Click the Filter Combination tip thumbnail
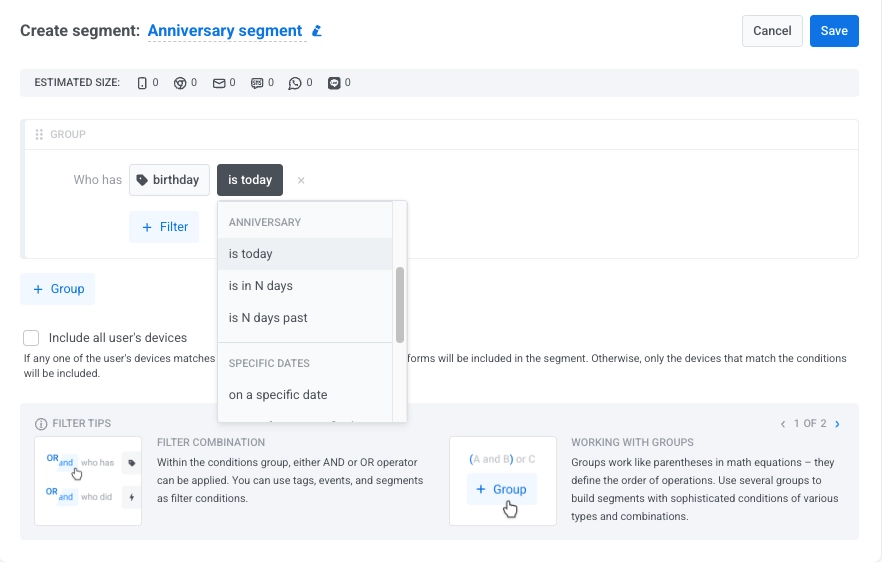Screen dimensions: 882x562 [88, 481]
